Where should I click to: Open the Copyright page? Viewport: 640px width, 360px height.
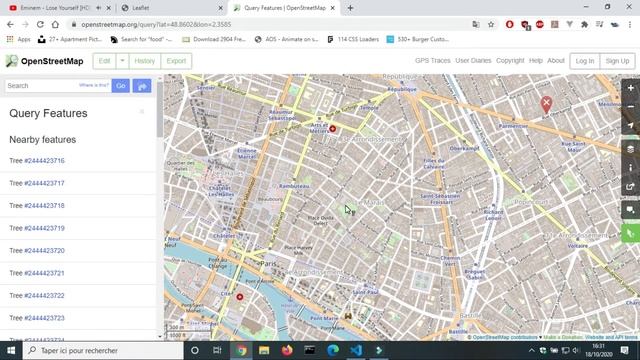tap(510, 60)
